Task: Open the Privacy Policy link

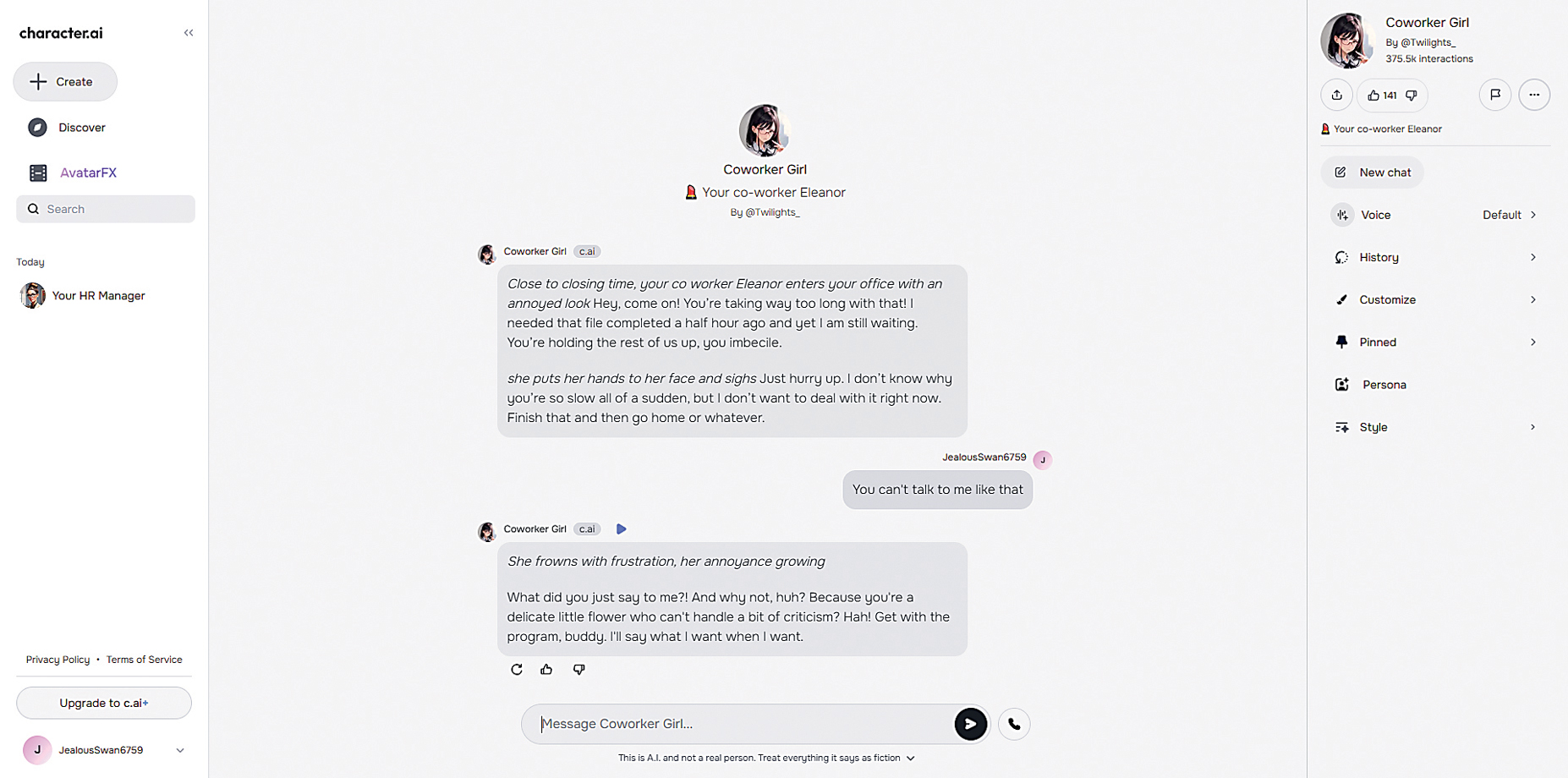Action: [58, 660]
